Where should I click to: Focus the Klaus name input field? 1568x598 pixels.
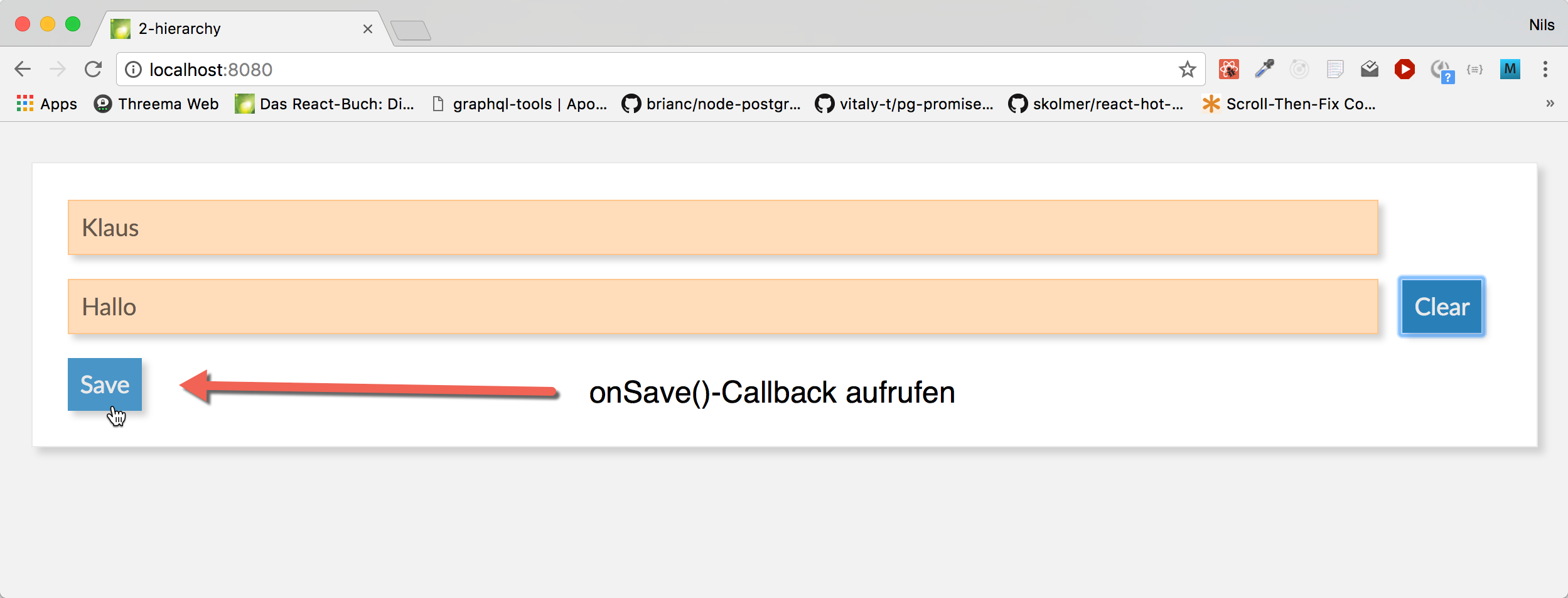pos(723,227)
